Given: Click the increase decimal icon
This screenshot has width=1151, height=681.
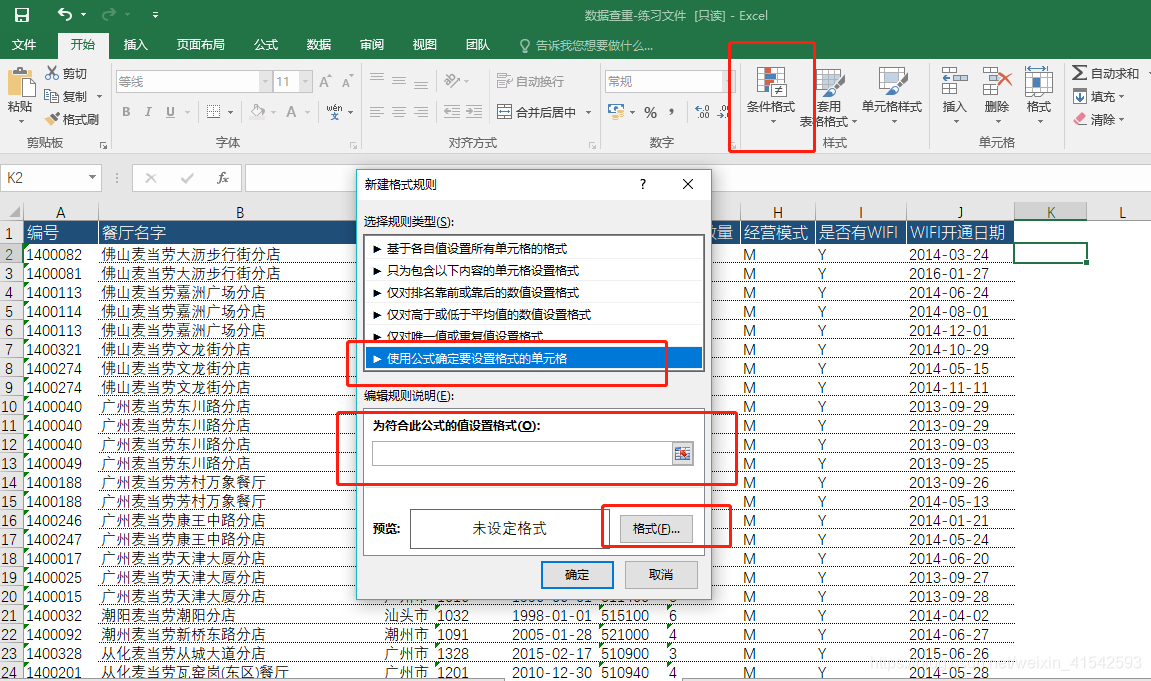Looking at the screenshot, I should [702, 112].
